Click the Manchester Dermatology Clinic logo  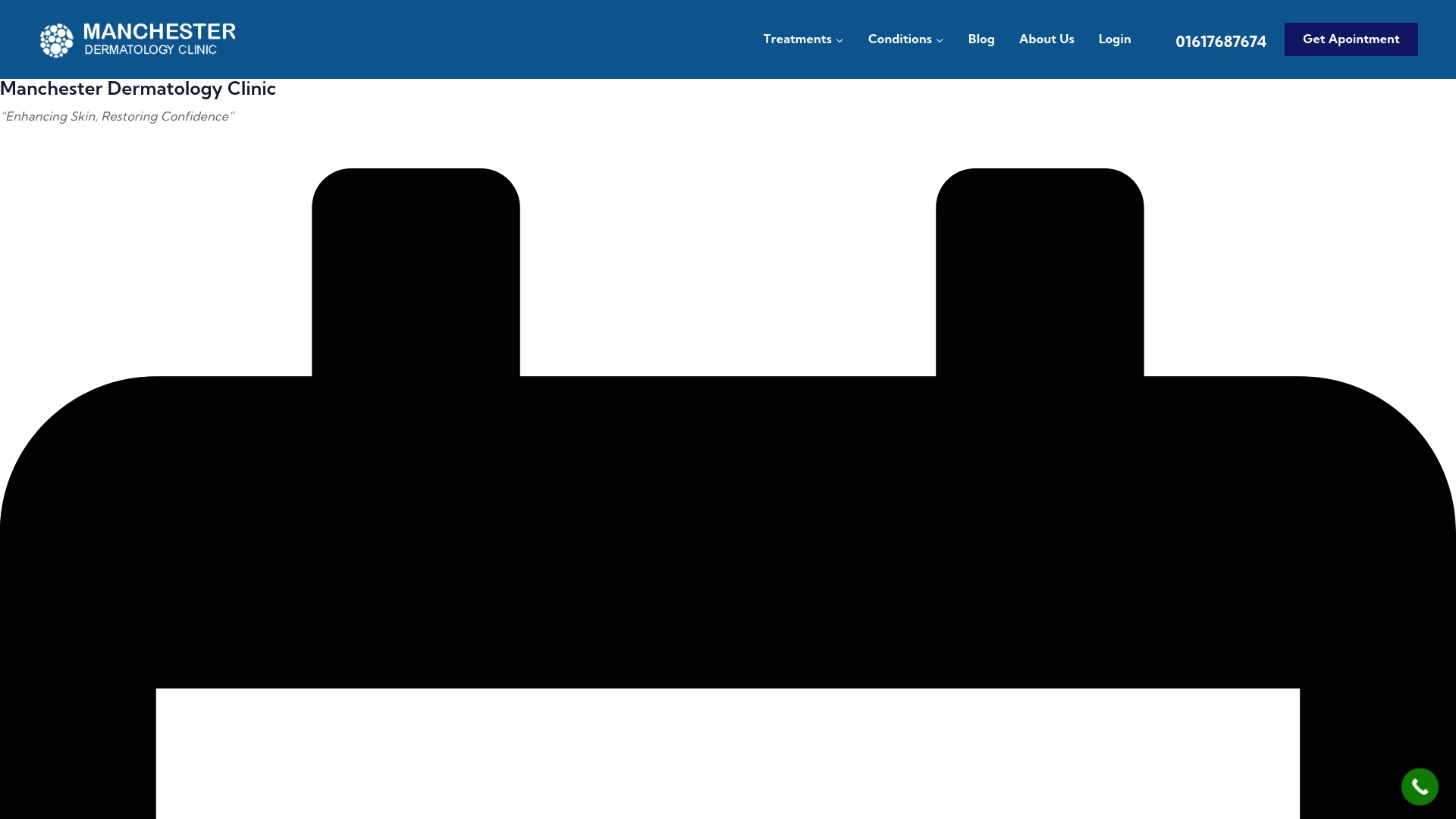click(x=137, y=39)
